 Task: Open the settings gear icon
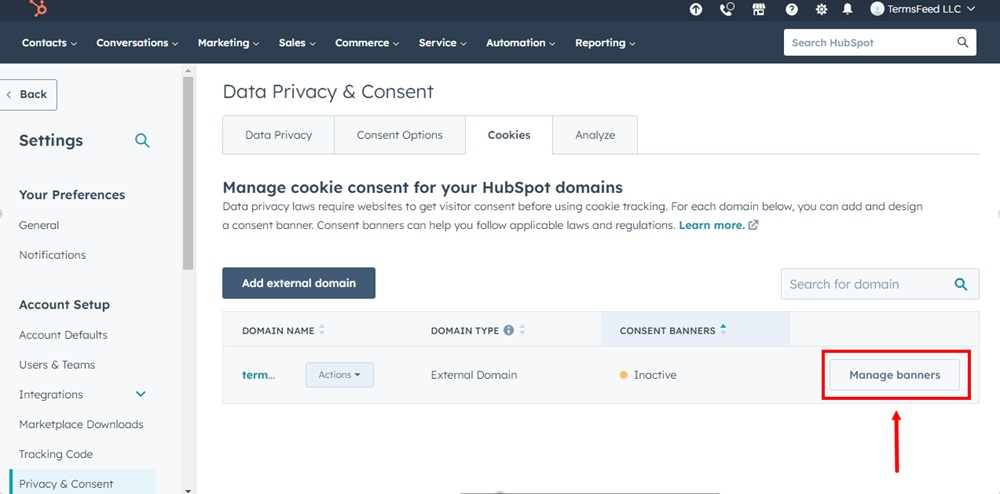(821, 10)
